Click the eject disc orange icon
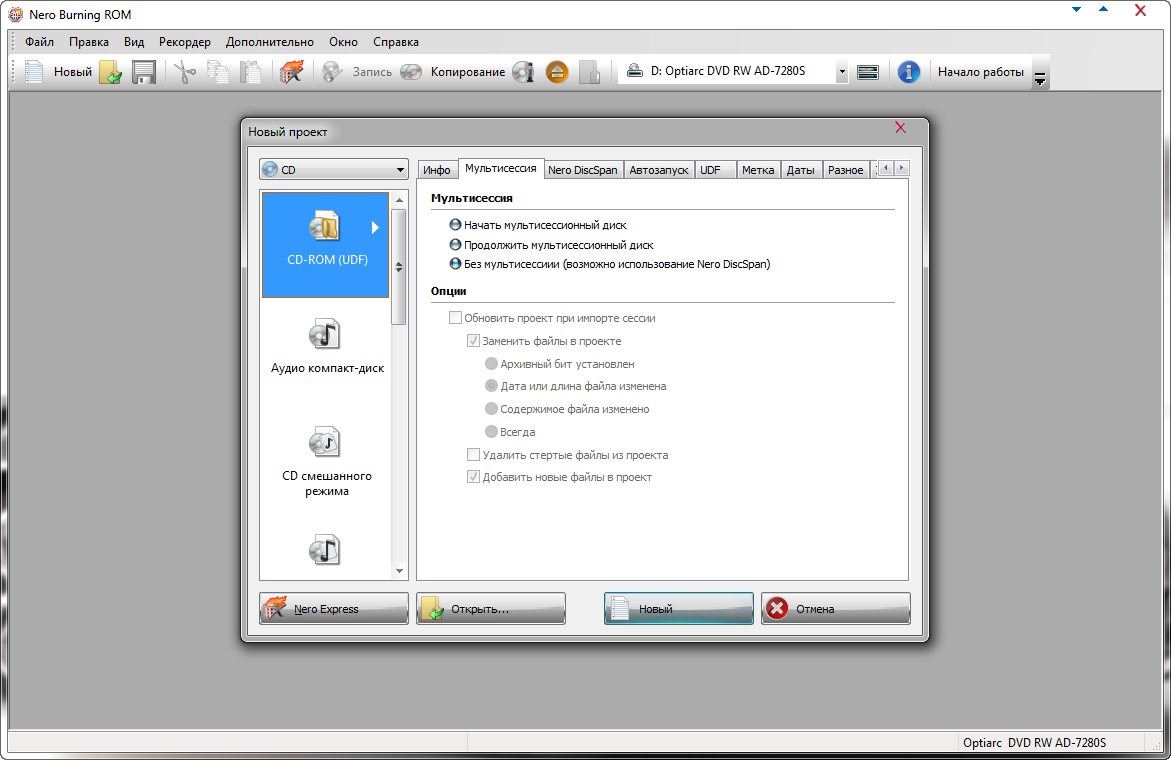 pyautogui.click(x=557, y=72)
